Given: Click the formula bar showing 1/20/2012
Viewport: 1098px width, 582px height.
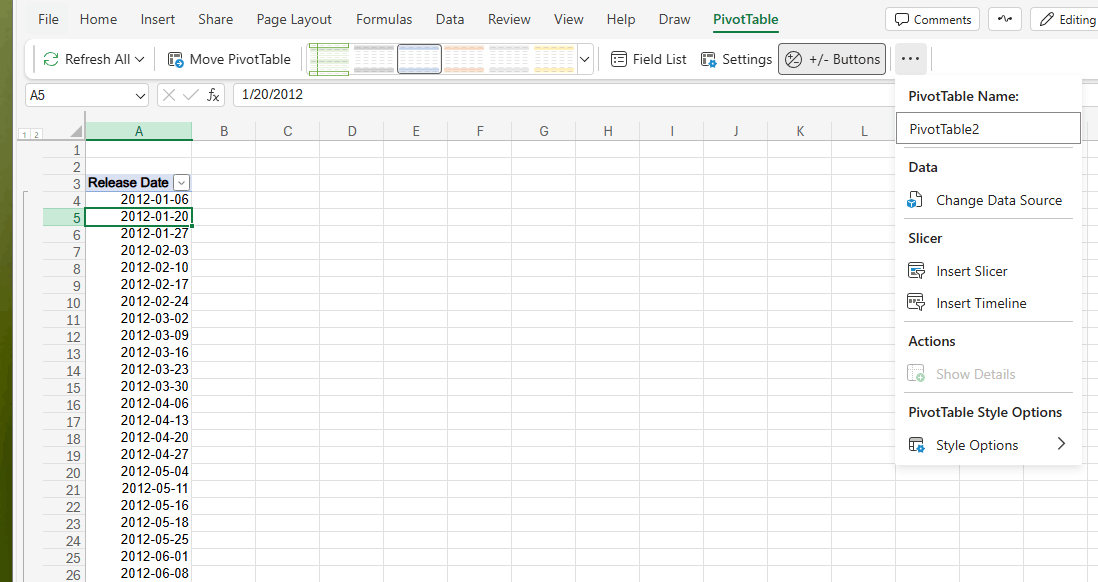Looking at the screenshot, I should (x=564, y=95).
